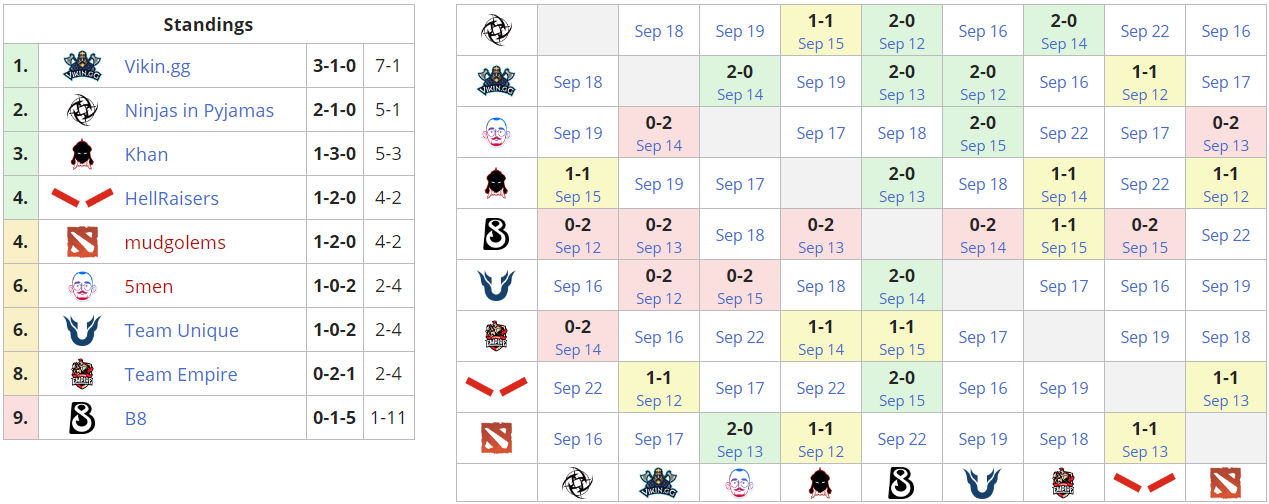The image size is (1269, 504).
Task: Open the mudgolems team link
Action: tap(175, 243)
